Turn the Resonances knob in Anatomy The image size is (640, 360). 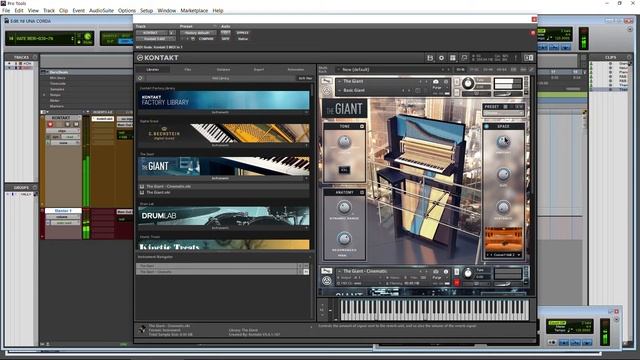click(x=344, y=238)
